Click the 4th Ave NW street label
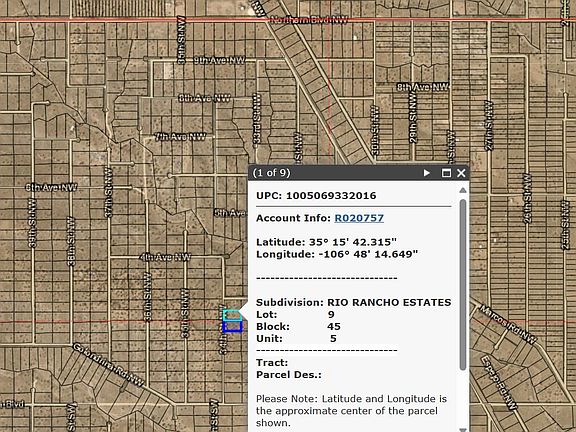 (x=165, y=257)
